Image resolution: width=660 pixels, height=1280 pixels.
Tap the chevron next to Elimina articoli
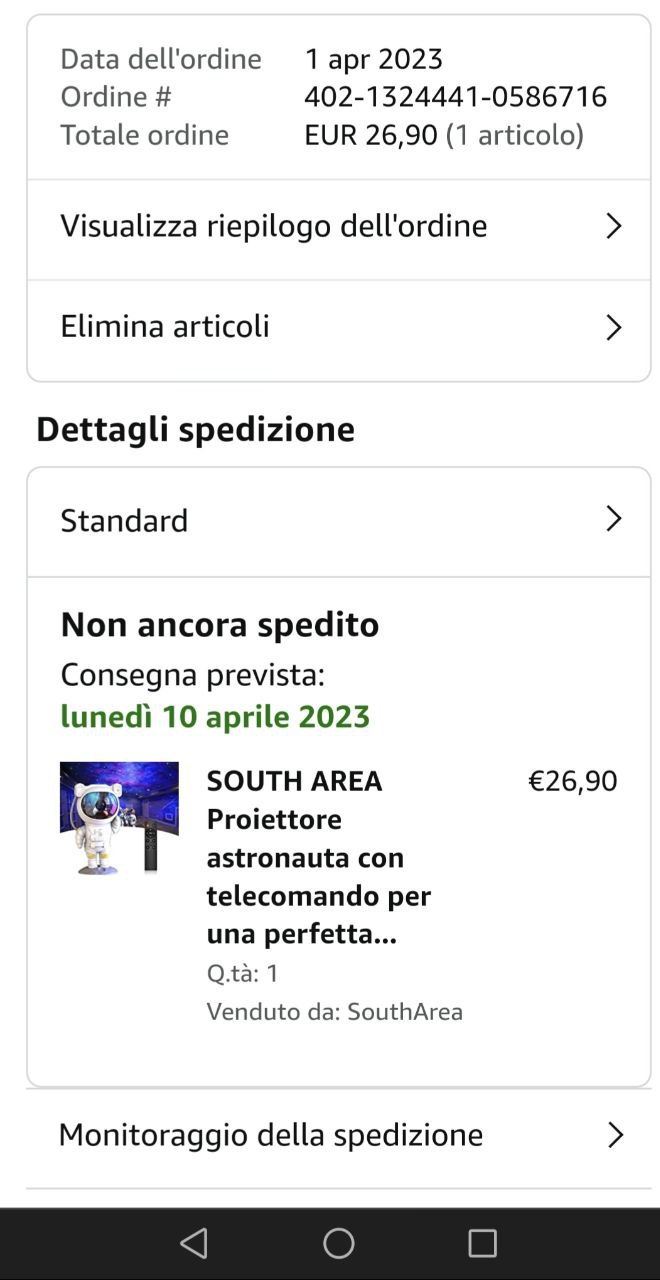pyautogui.click(x=614, y=327)
